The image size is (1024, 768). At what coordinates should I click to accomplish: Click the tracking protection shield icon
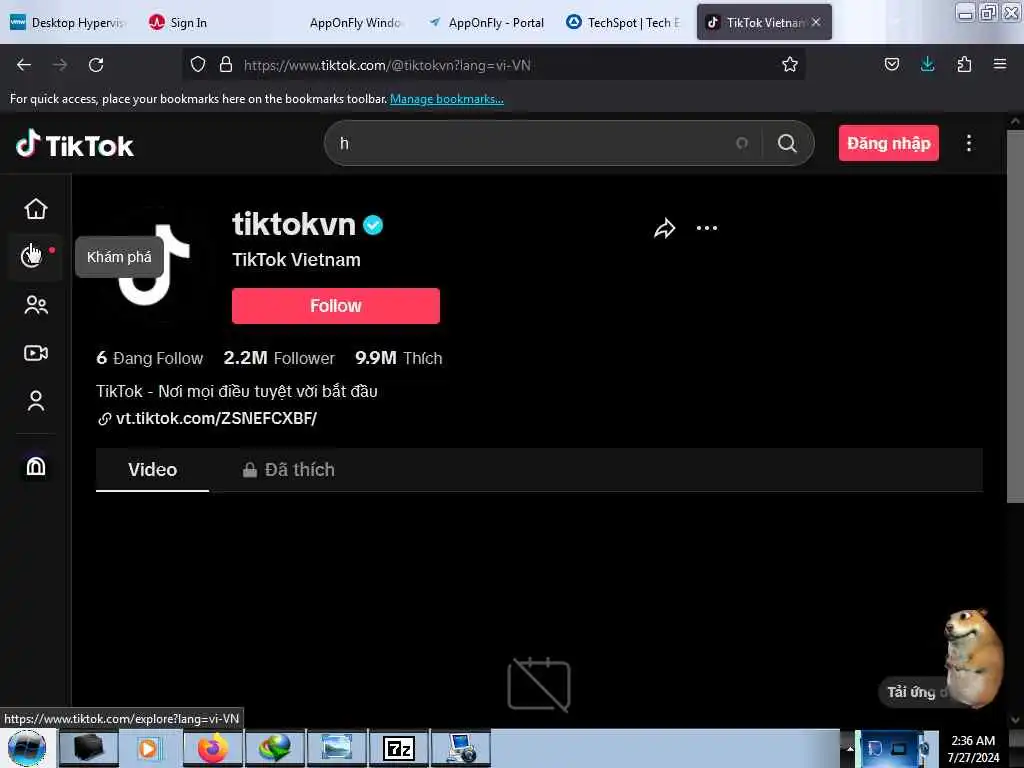[x=198, y=65]
